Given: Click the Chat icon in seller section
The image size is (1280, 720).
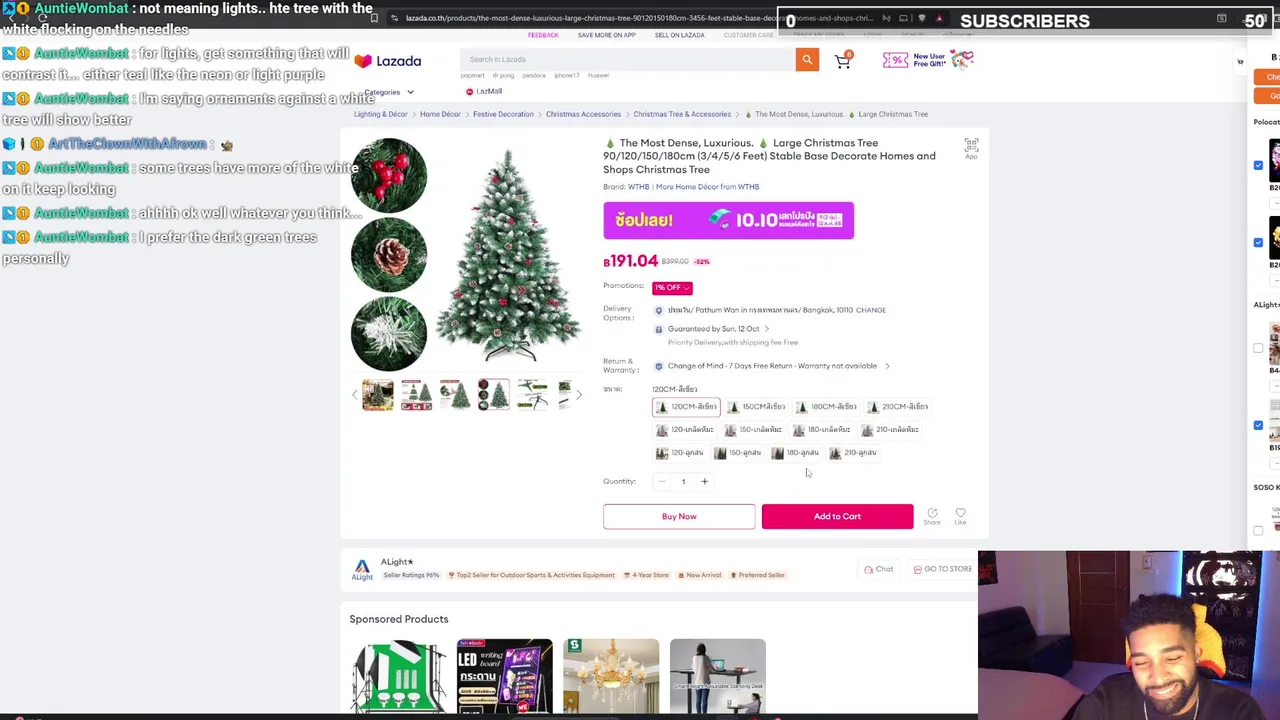Looking at the screenshot, I should (x=878, y=569).
